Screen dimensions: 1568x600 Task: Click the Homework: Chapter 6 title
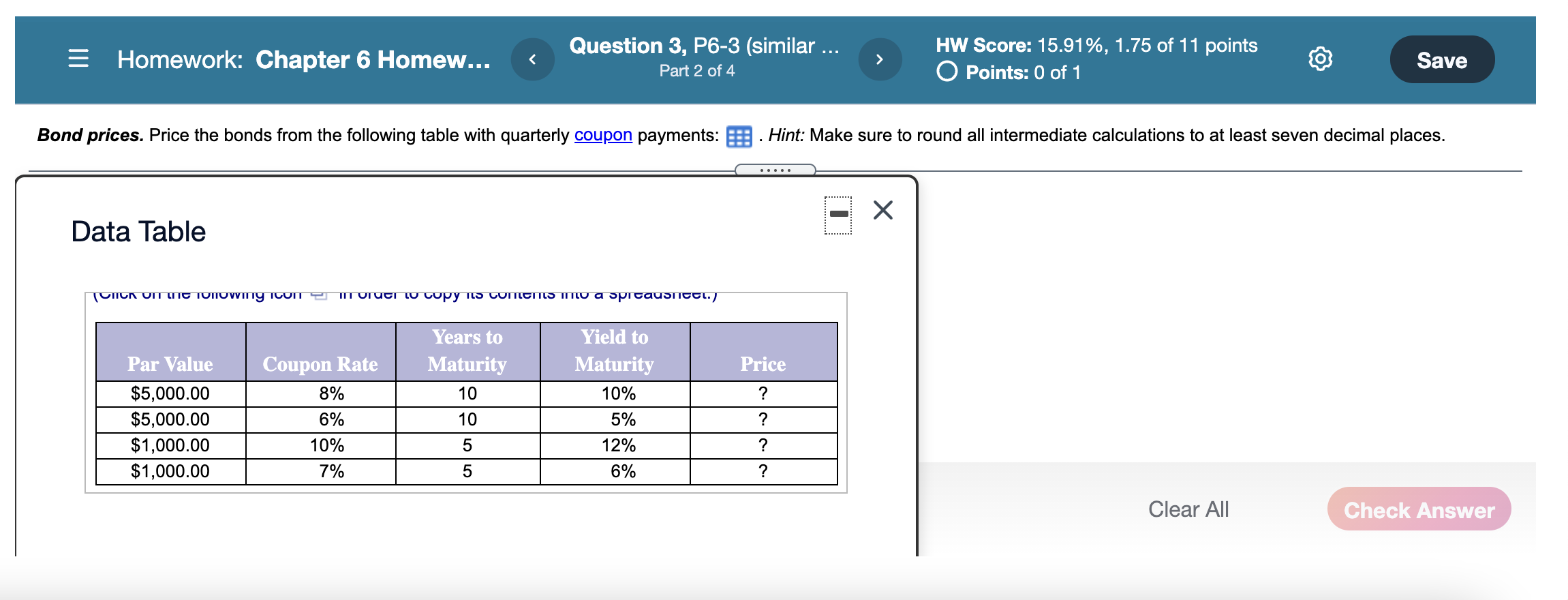tap(304, 60)
